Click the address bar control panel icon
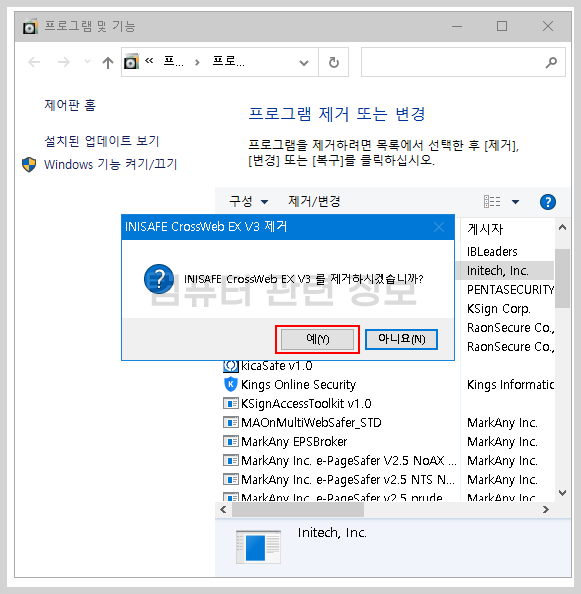 pyautogui.click(x=131, y=62)
